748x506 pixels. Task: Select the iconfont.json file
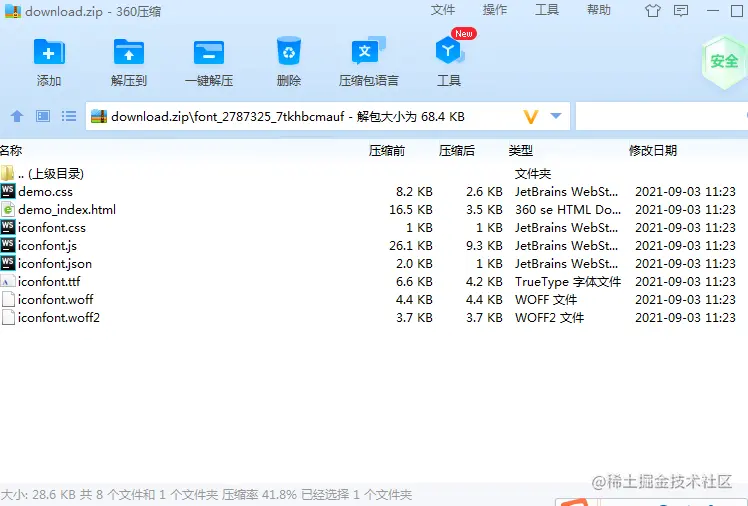(x=374, y=264)
